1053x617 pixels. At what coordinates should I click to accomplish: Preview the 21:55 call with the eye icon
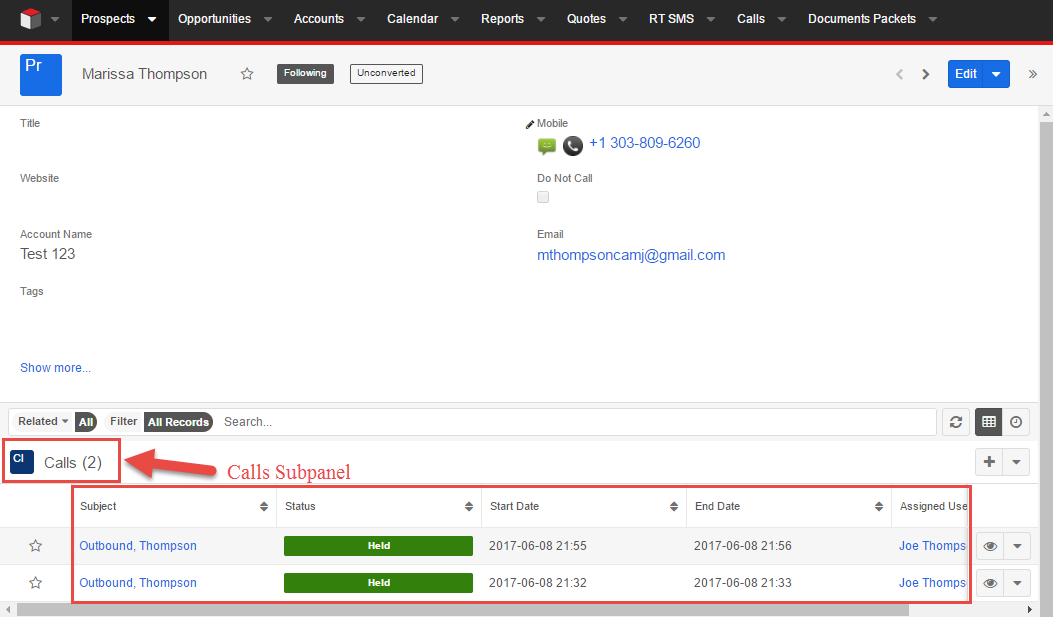coord(990,546)
